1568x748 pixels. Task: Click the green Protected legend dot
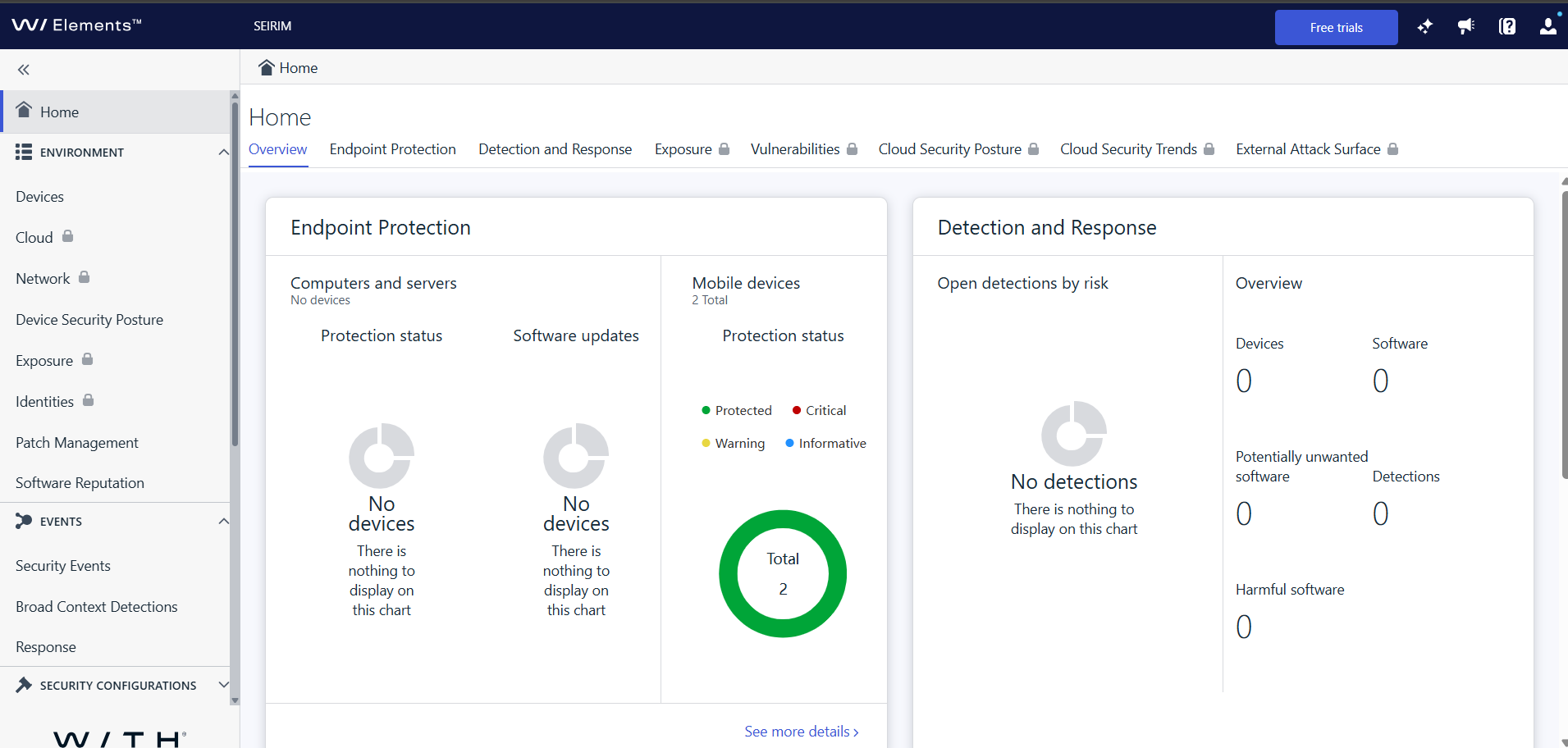[x=706, y=410]
